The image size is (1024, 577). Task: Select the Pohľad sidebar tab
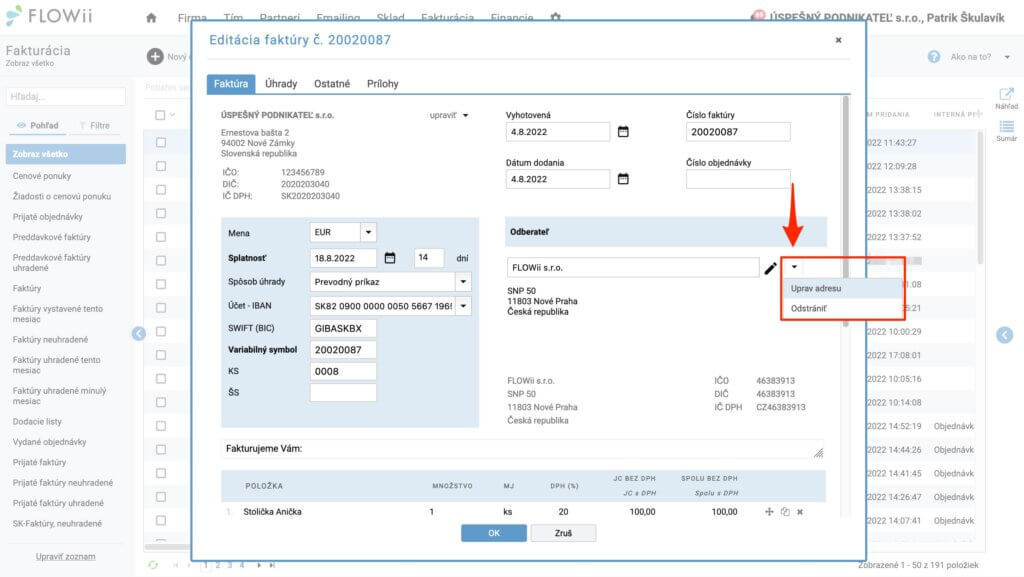tap(38, 125)
